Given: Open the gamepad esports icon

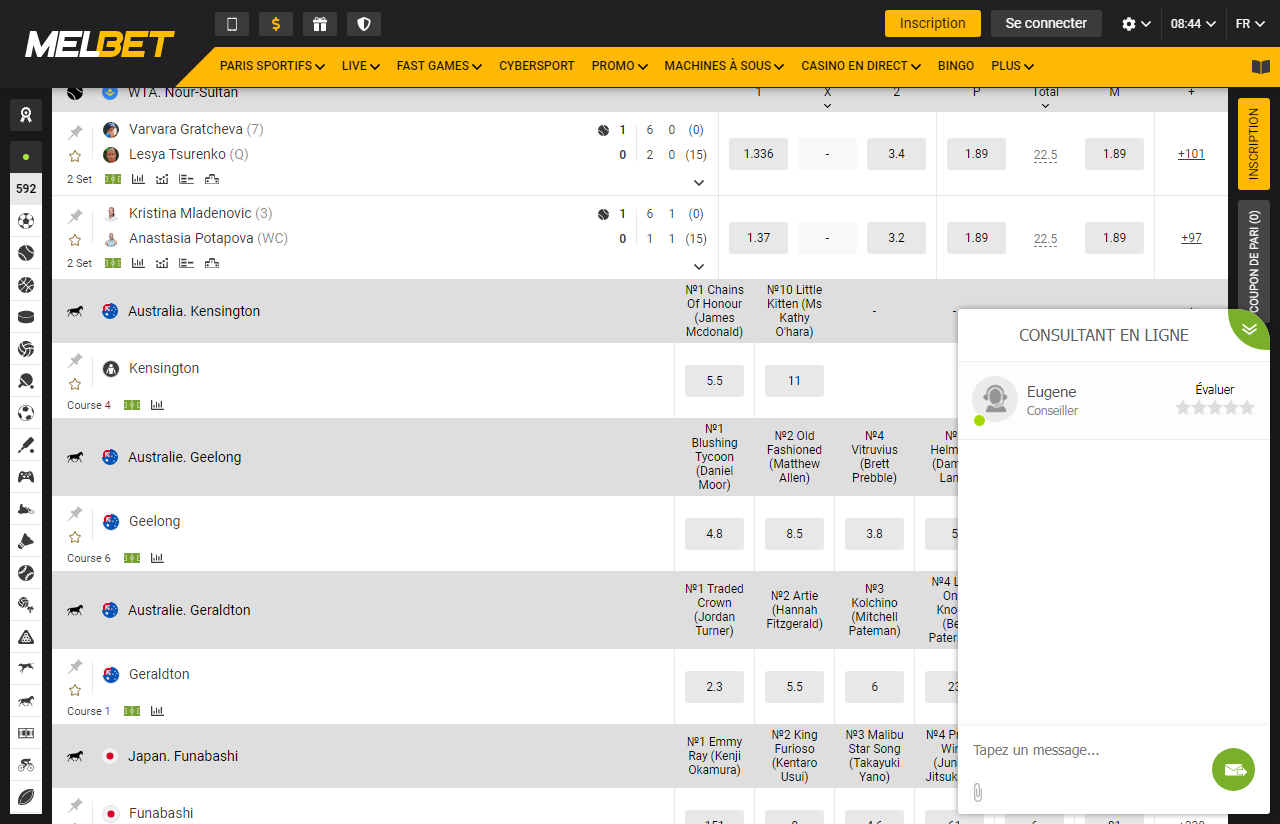Looking at the screenshot, I should (x=26, y=477).
